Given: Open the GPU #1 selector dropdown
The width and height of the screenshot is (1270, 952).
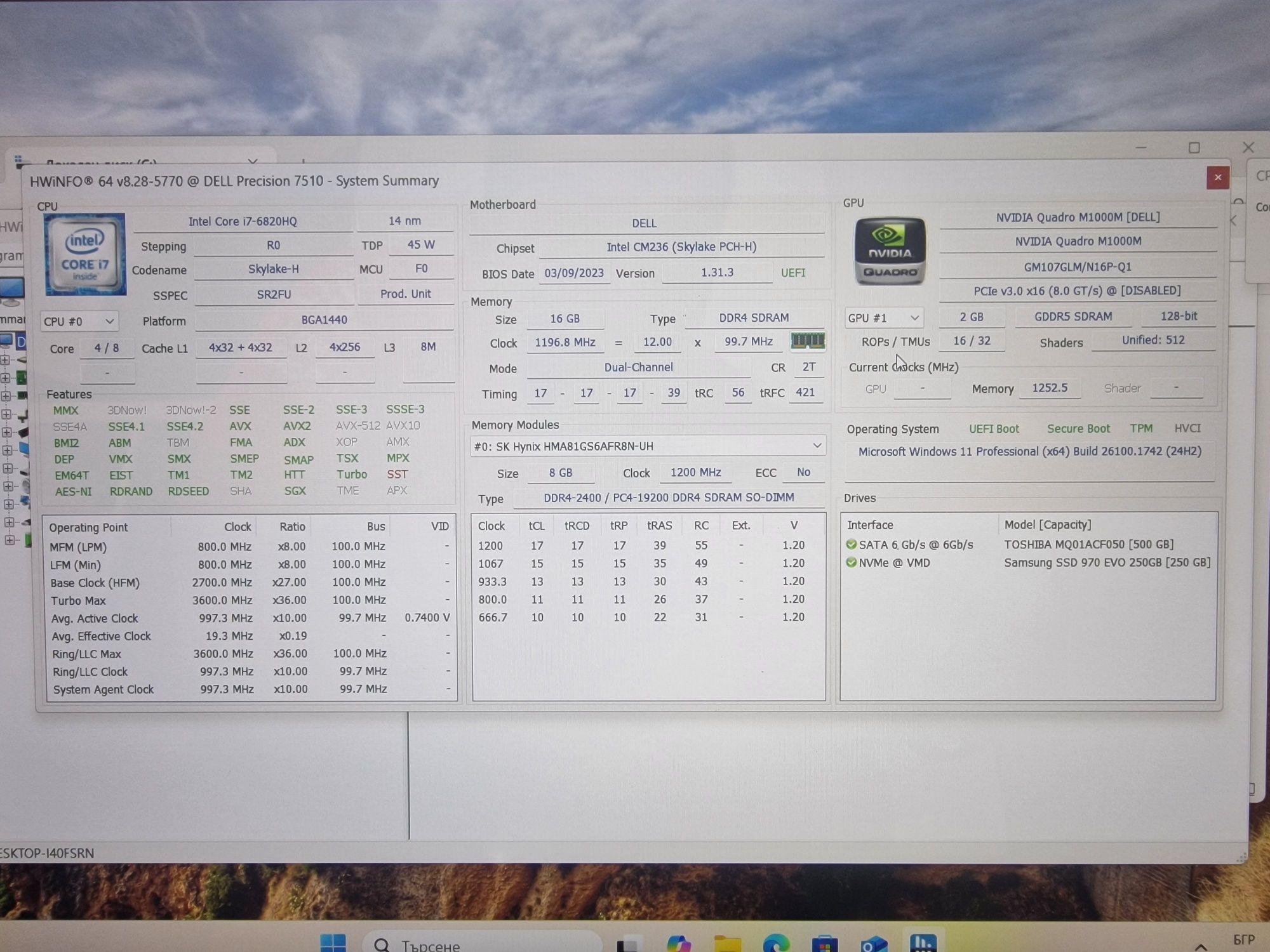Looking at the screenshot, I should [x=883, y=317].
